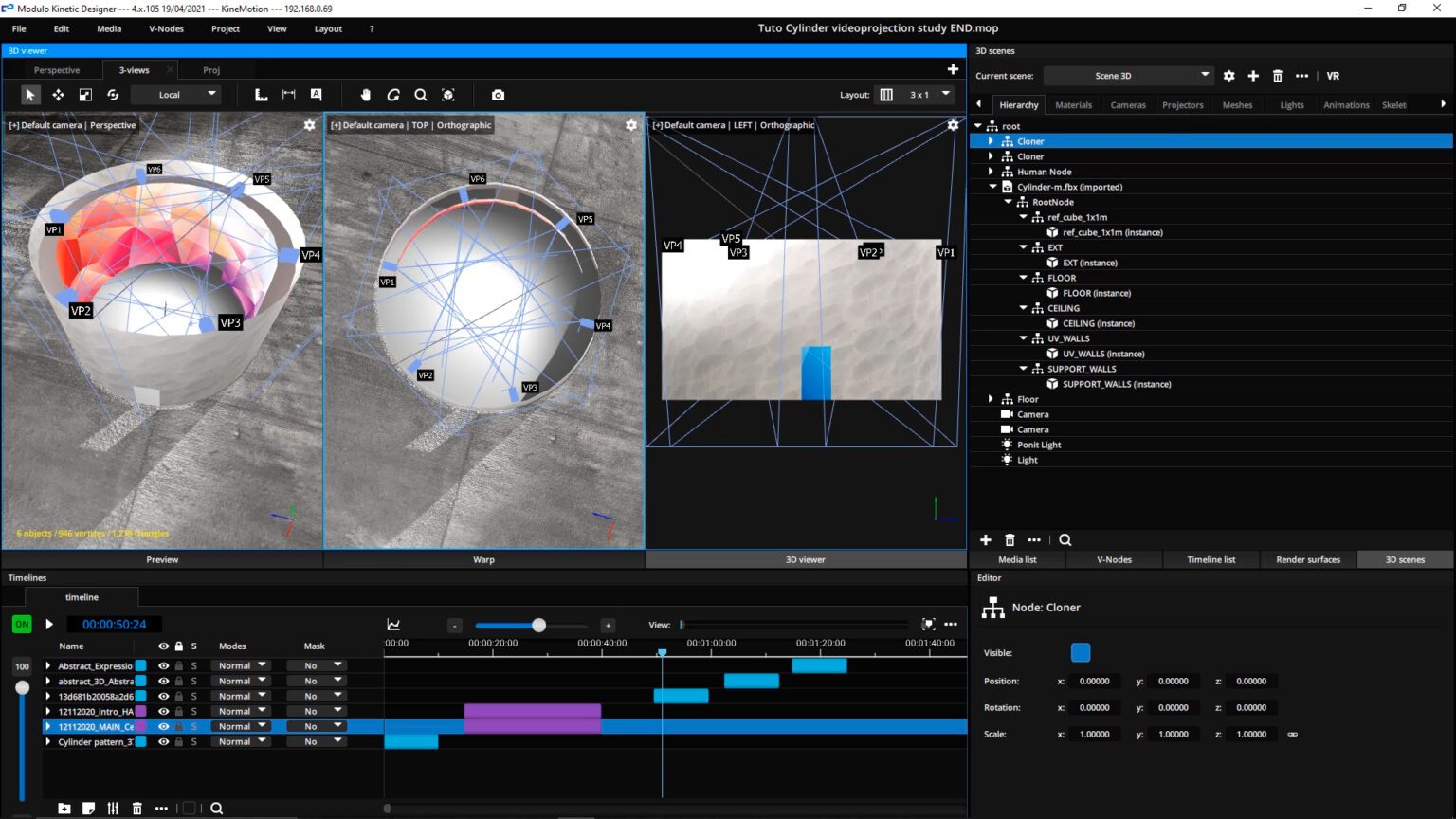The height and width of the screenshot is (819, 1456).
Task: Select the ruler measurement tool
Action: (x=261, y=94)
